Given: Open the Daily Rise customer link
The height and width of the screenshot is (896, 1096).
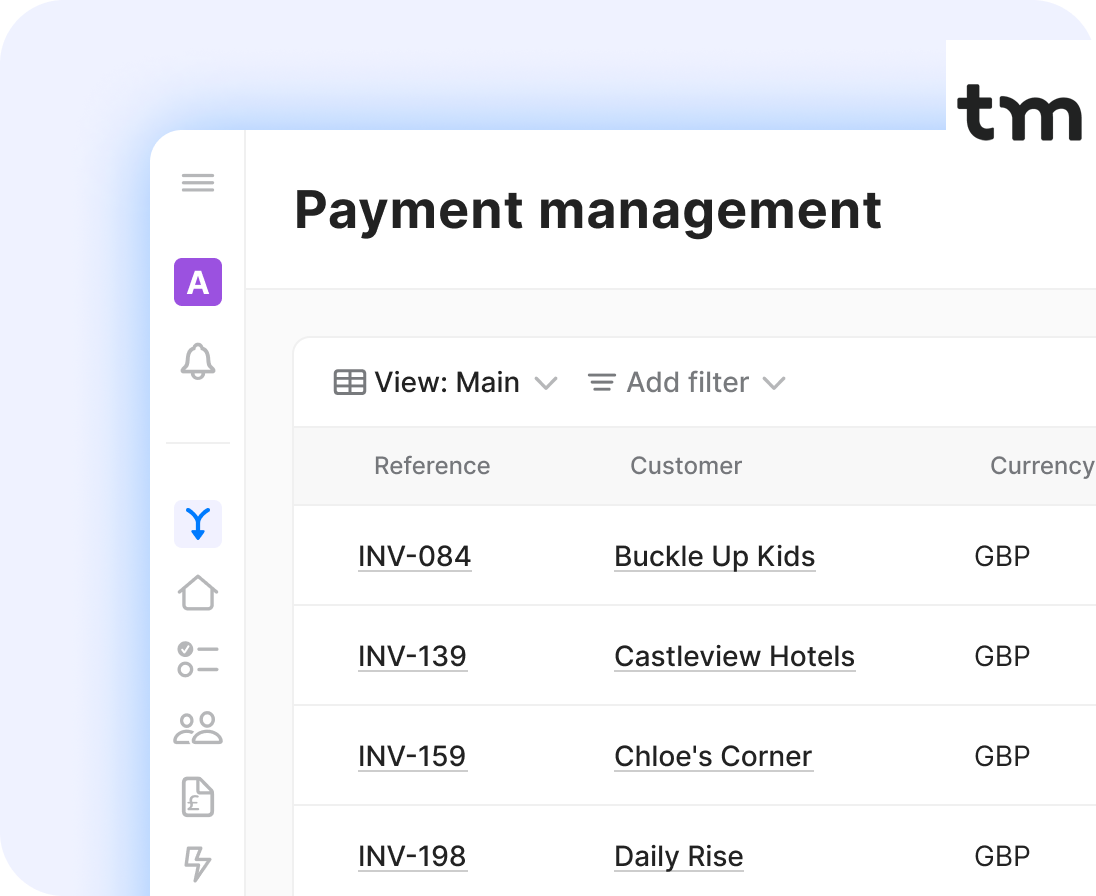Looking at the screenshot, I should pos(678,856).
